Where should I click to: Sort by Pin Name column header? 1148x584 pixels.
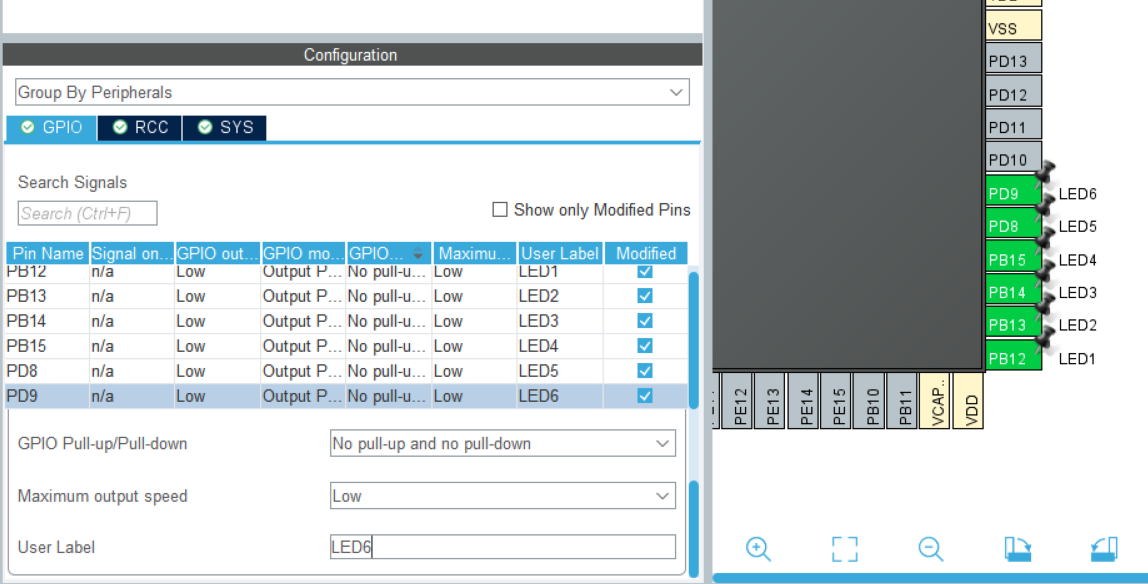(48, 253)
